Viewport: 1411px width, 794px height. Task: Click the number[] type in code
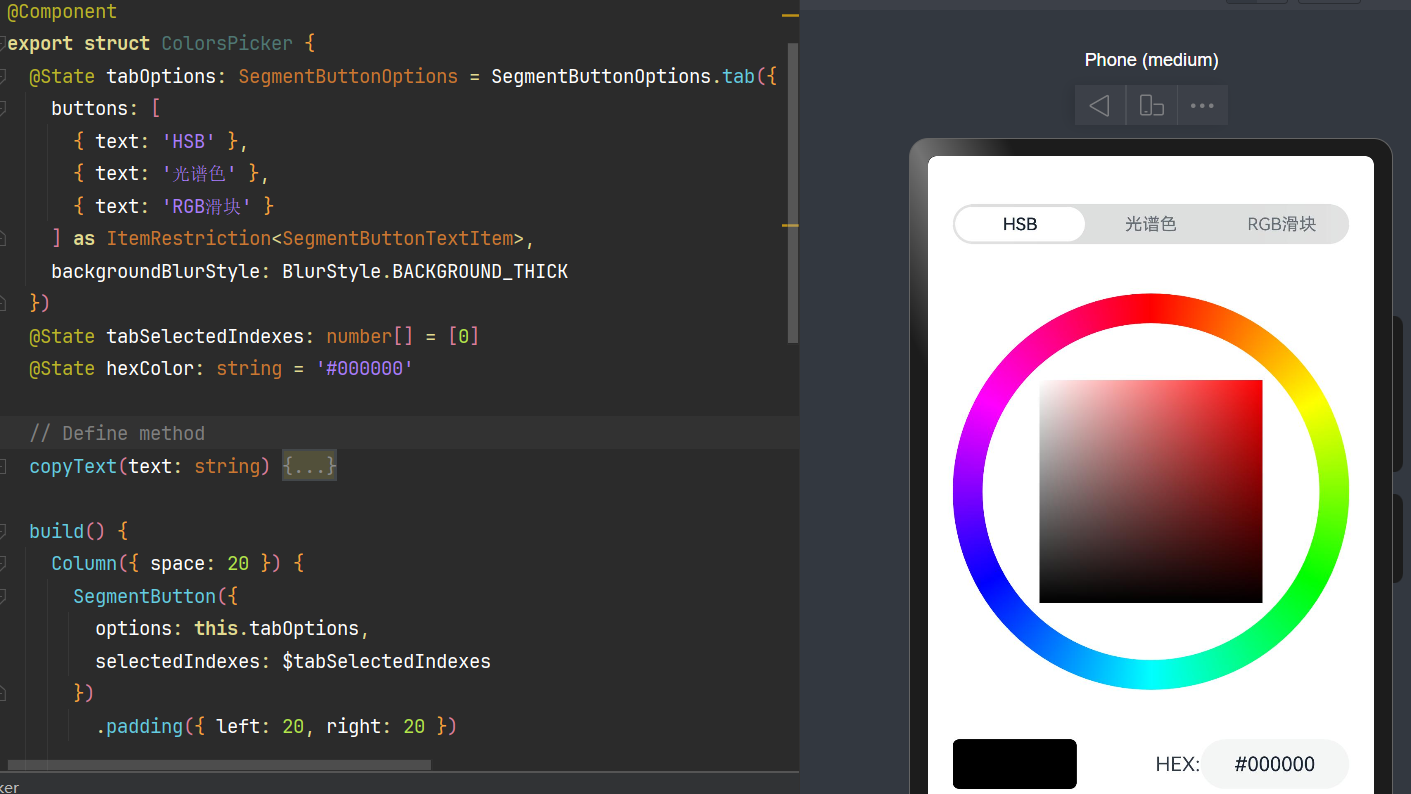tap(370, 336)
